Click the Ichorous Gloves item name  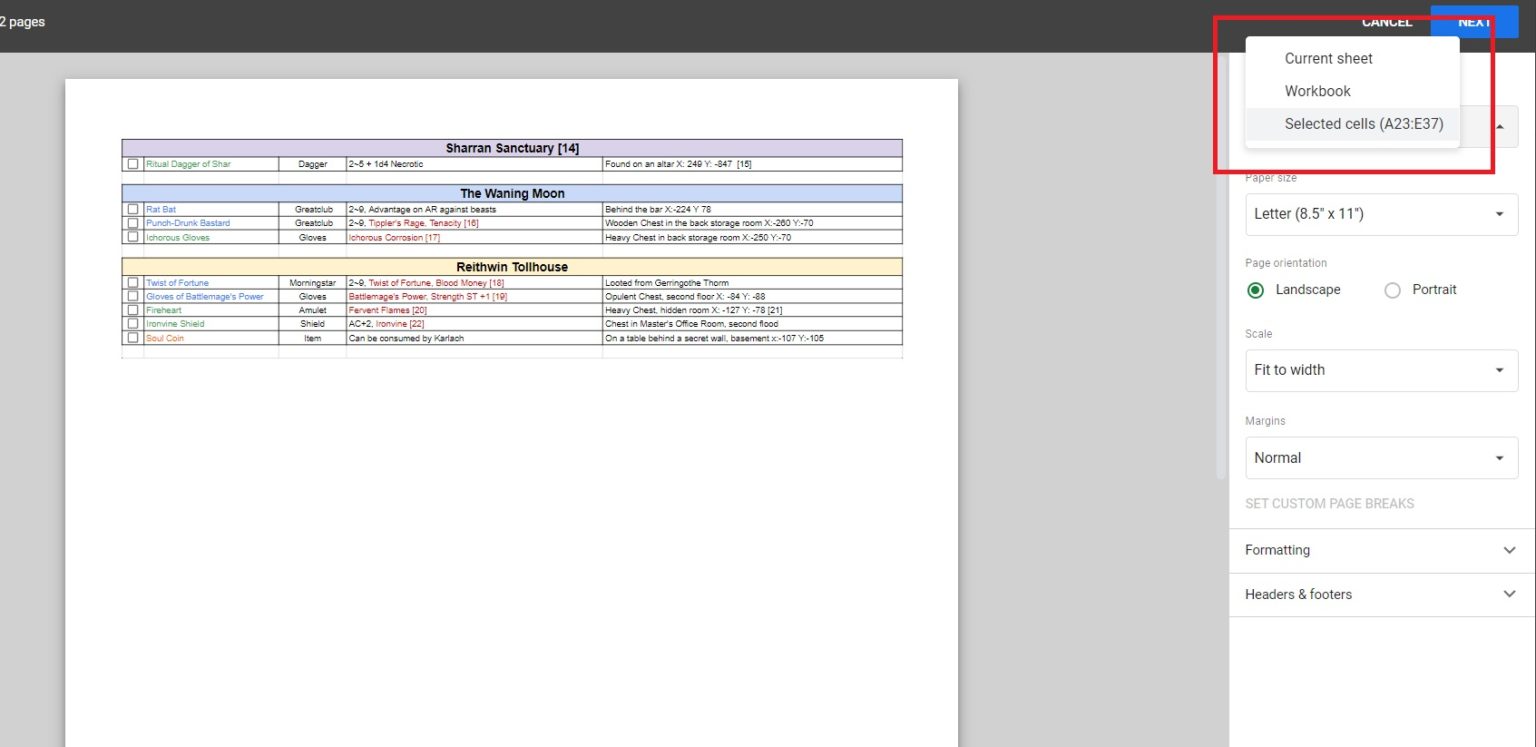[x=178, y=237]
